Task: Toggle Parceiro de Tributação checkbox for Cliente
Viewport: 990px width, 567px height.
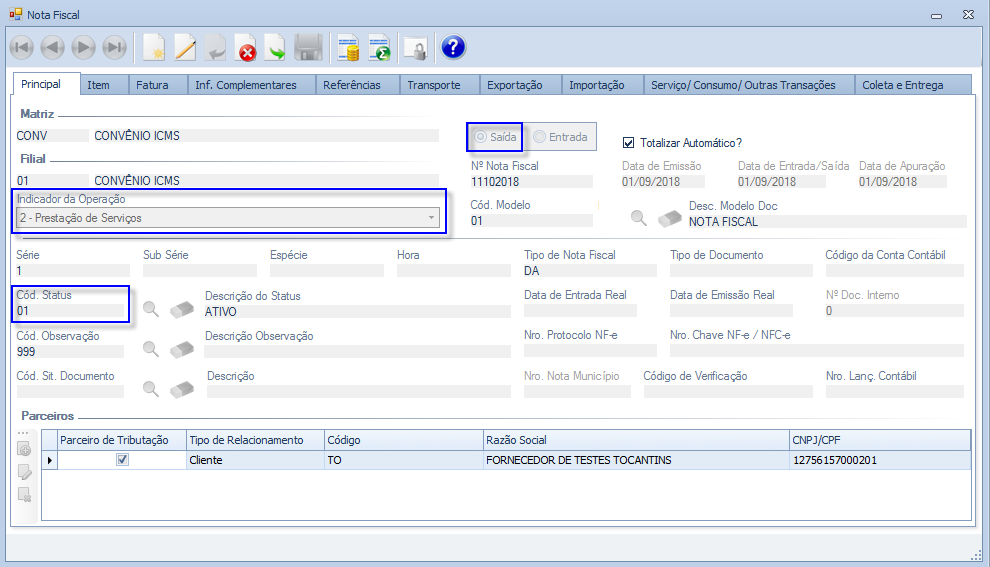Action: (x=122, y=460)
